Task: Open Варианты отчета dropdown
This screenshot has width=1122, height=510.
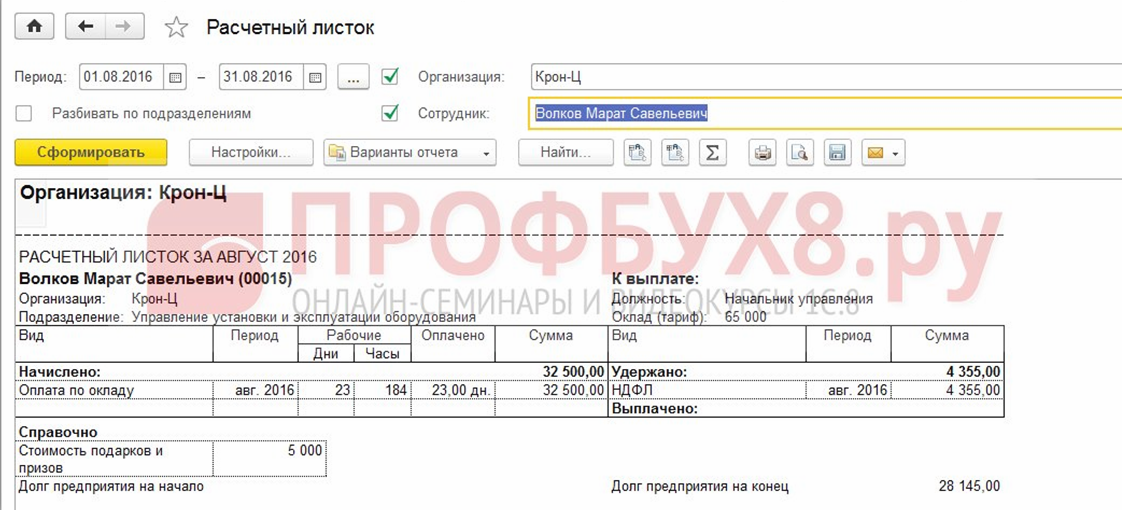Action: tap(410, 152)
